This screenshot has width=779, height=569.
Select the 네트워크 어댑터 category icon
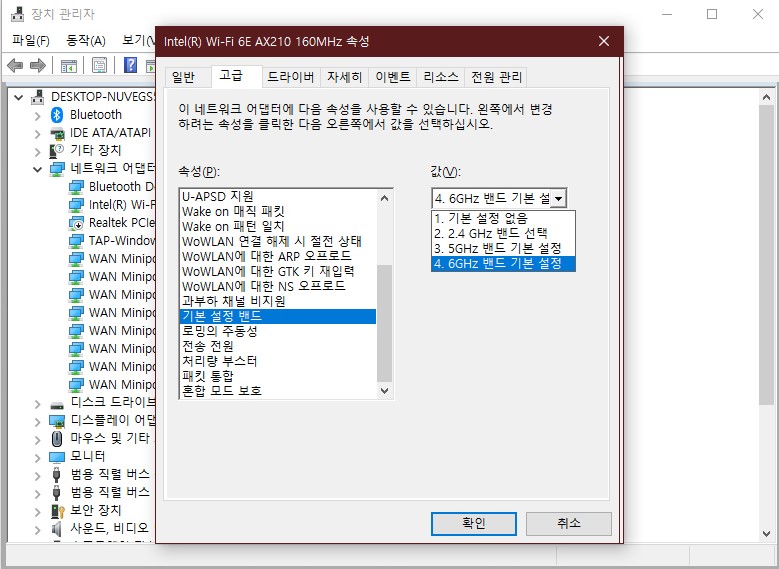pyautogui.click(x=57, y=169)
